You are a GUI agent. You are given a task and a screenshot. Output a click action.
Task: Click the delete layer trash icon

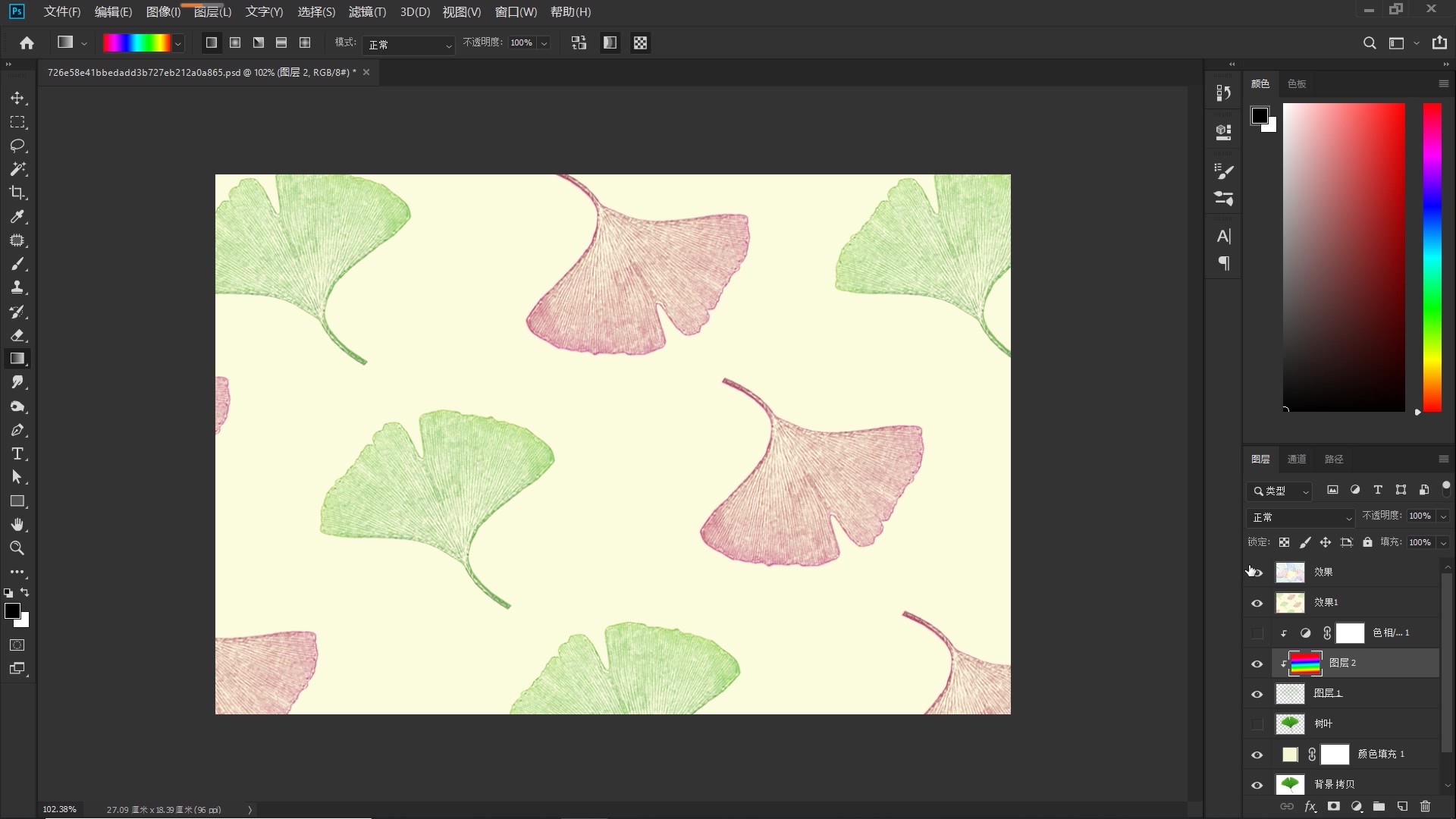tap(1425, 806)
